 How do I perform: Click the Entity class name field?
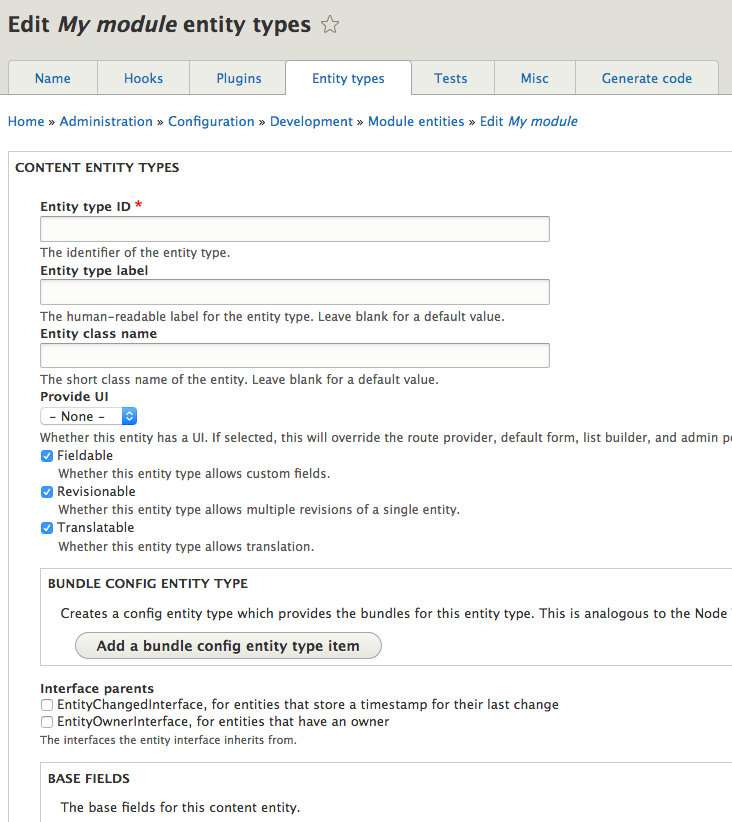click(295, 356)
